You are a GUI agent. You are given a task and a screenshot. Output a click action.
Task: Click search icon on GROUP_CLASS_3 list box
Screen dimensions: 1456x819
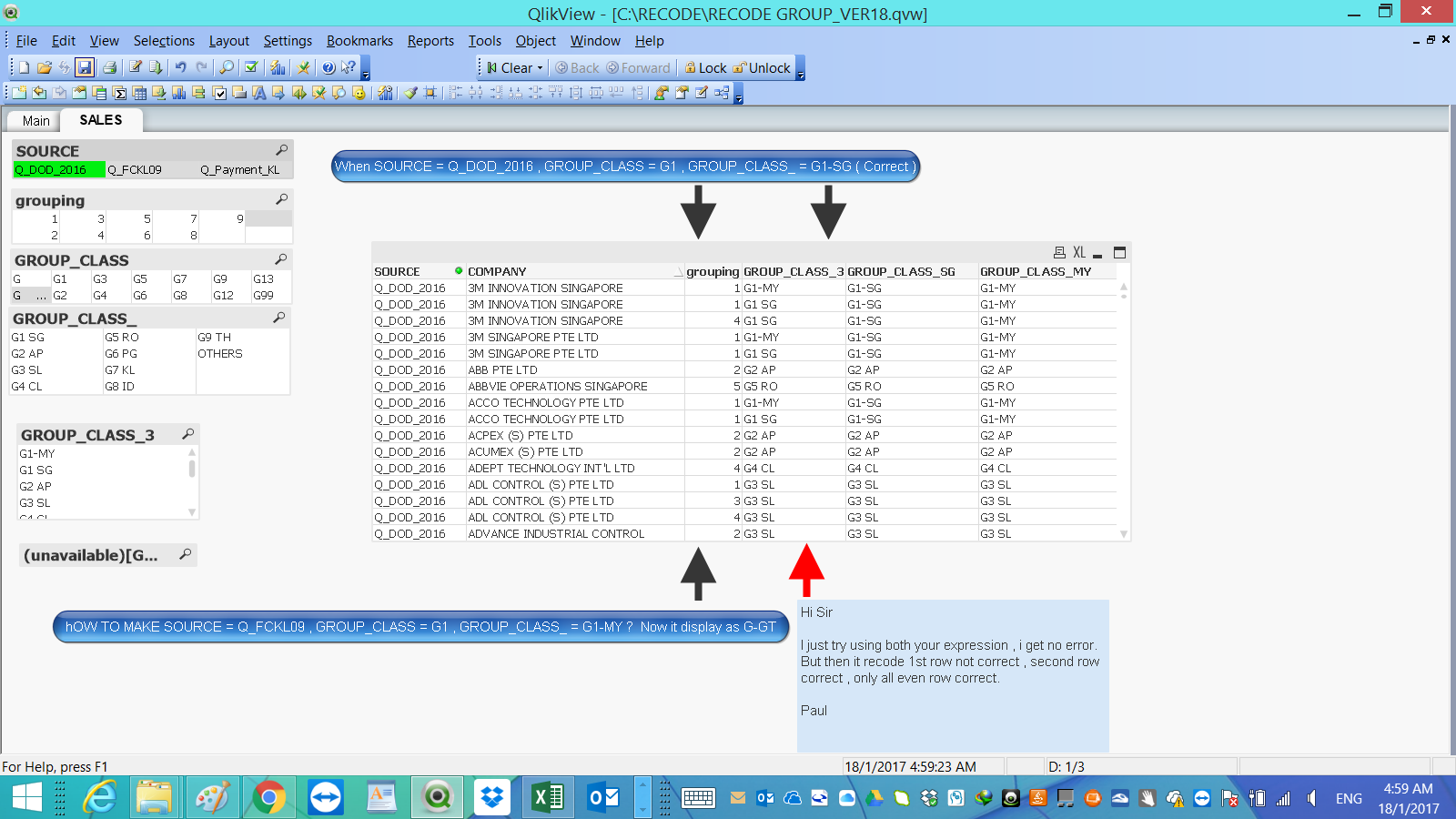[187, 434]
